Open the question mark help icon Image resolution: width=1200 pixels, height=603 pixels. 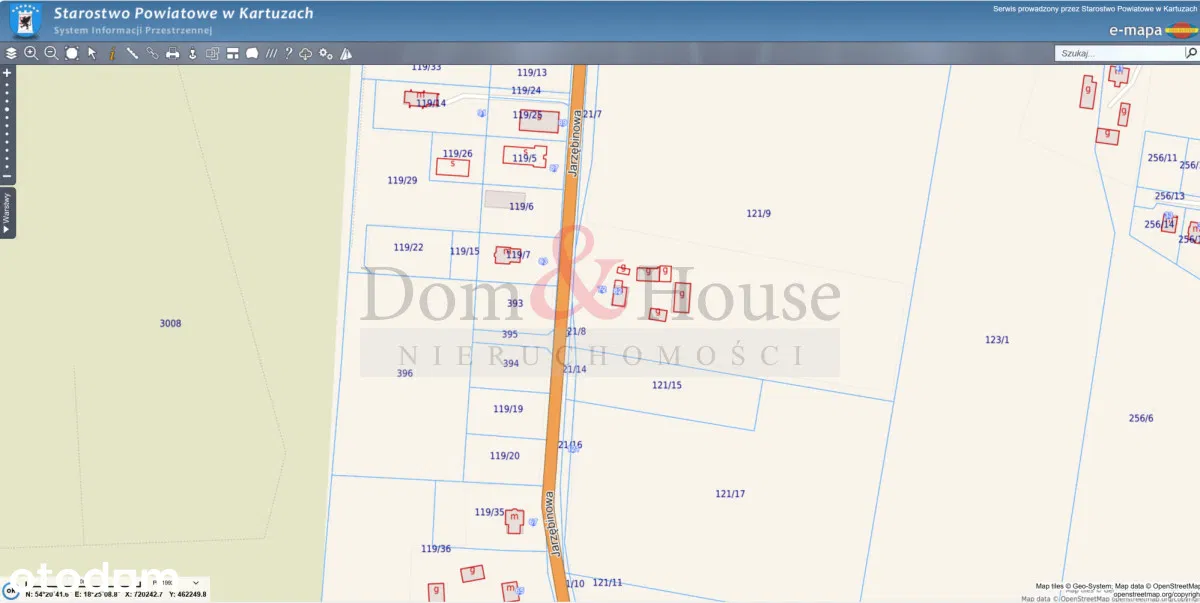[x=288, y=53]
